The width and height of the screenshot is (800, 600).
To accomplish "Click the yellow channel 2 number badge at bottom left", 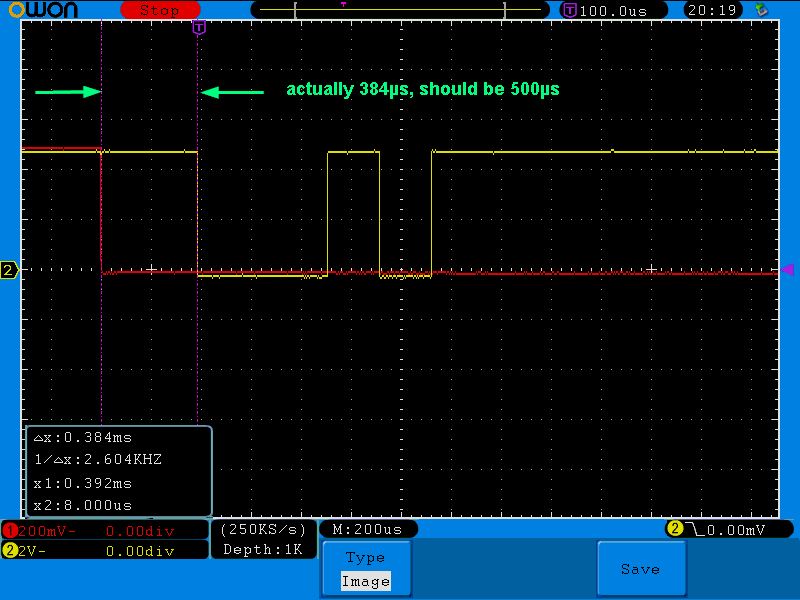I will tap(10, 551).
